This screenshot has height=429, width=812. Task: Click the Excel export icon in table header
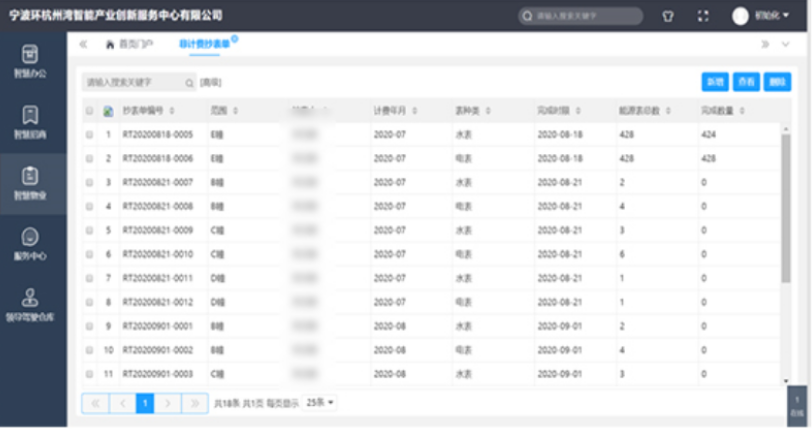tap(108, 111)
